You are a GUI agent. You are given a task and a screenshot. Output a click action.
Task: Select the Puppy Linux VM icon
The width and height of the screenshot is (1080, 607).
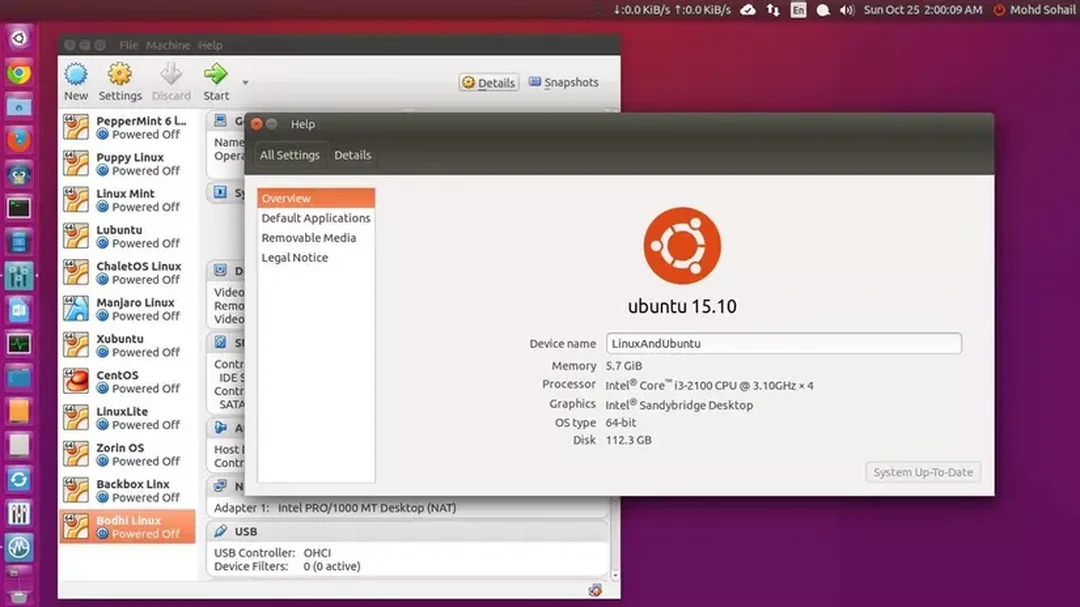[76, 163]
